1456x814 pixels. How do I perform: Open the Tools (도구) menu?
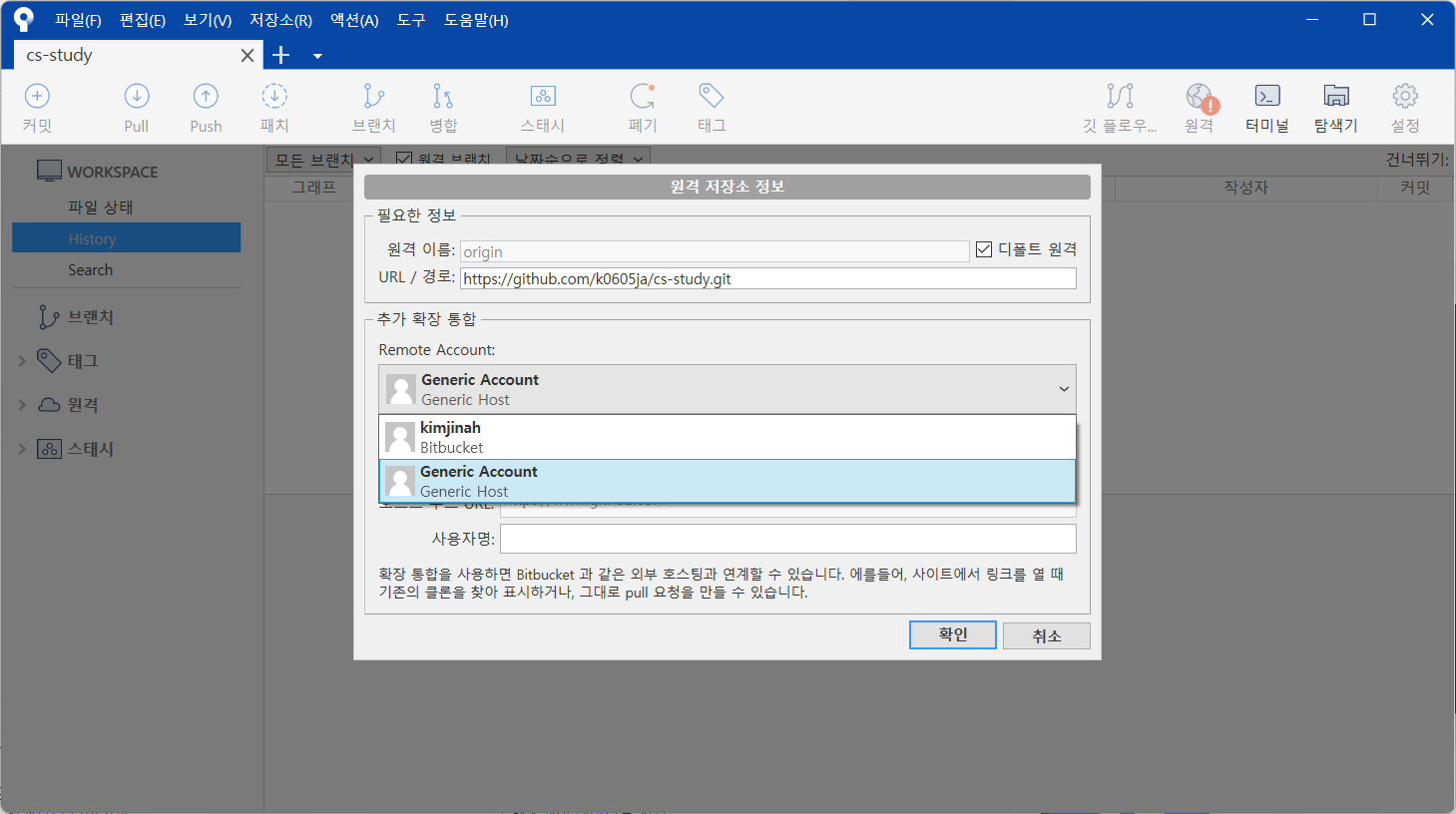(411, 20)
